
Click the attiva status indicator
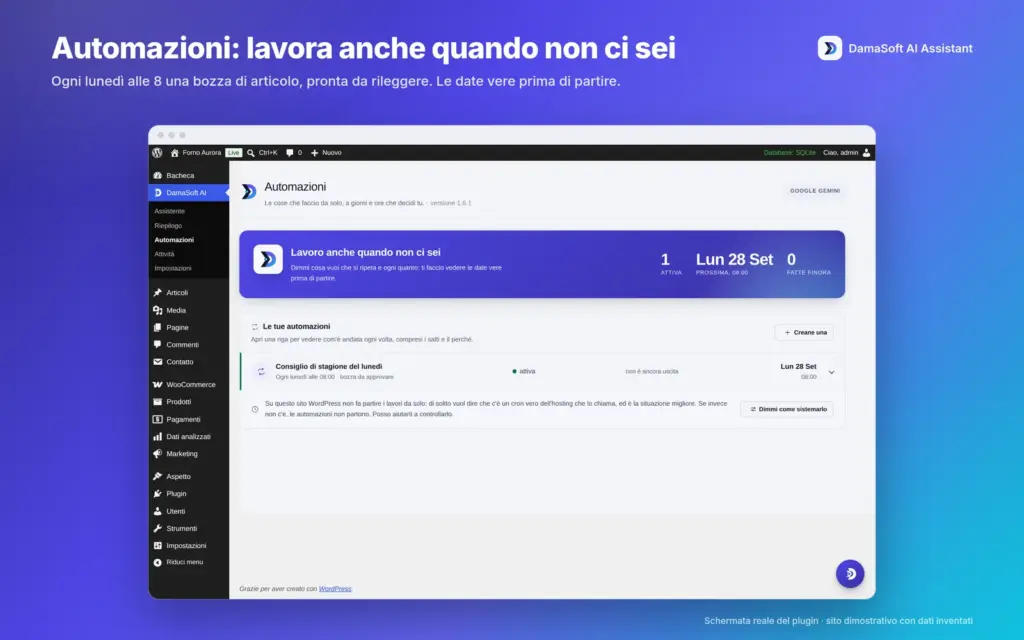pos(524,372)
